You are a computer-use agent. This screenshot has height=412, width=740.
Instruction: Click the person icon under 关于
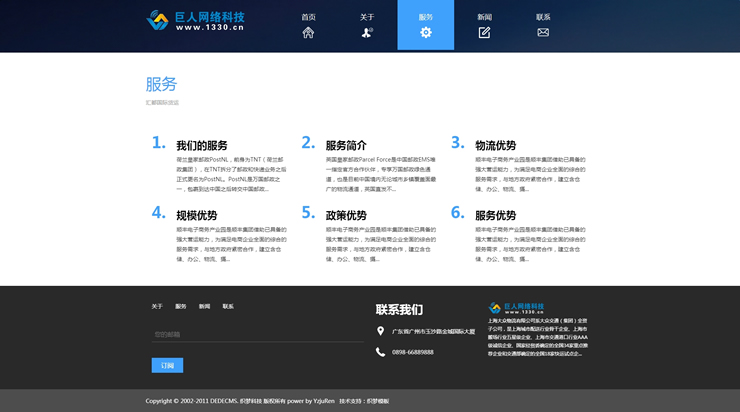click(x=367, y=33)
